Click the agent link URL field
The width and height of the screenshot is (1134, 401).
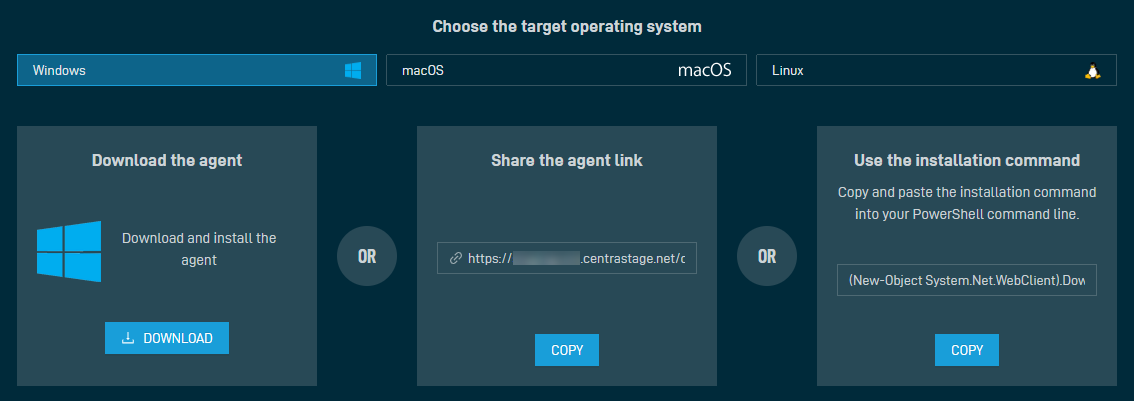tap(567, 258)
